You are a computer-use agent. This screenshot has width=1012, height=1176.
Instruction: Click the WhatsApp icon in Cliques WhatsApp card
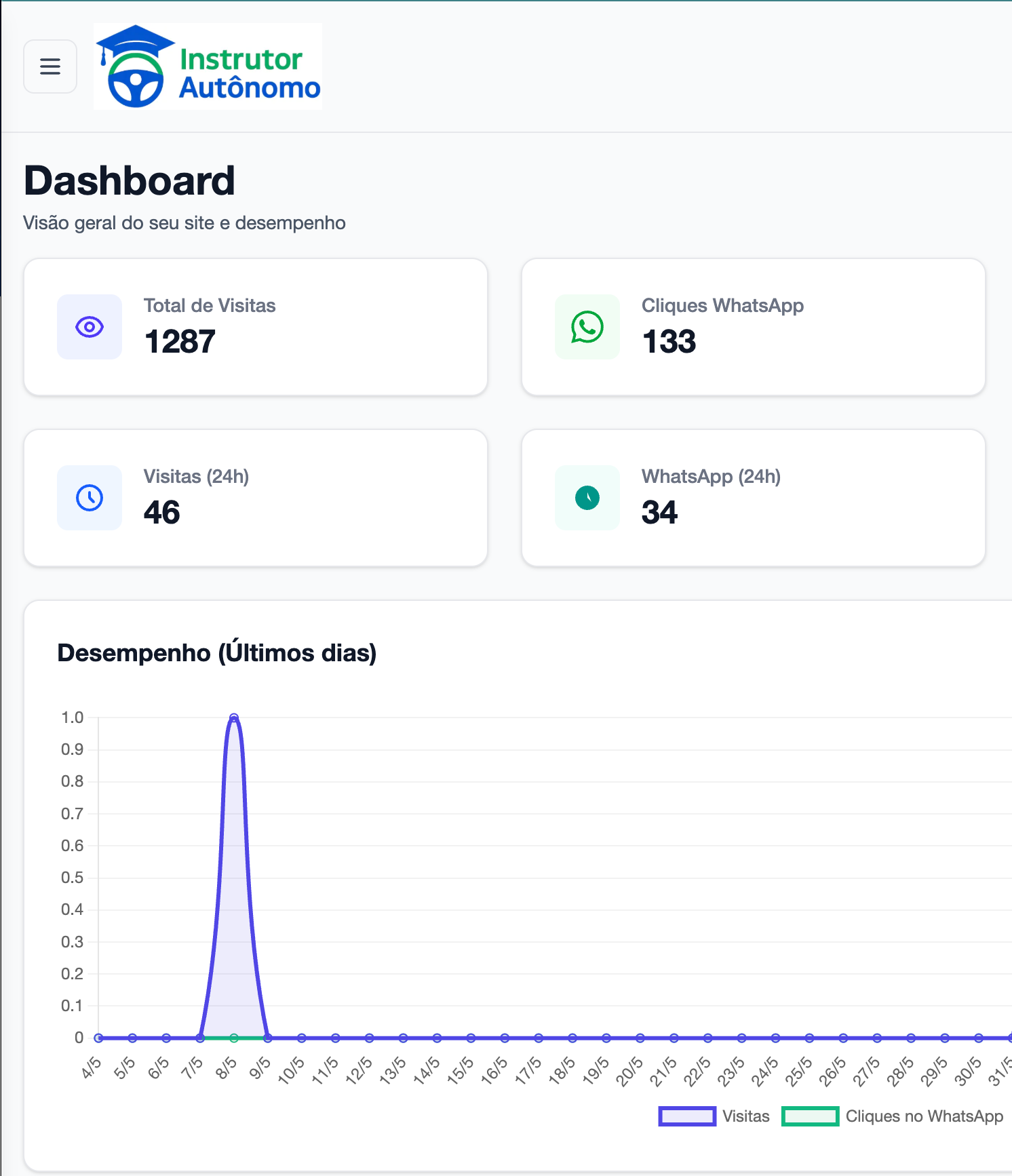(x=587, y=327)
